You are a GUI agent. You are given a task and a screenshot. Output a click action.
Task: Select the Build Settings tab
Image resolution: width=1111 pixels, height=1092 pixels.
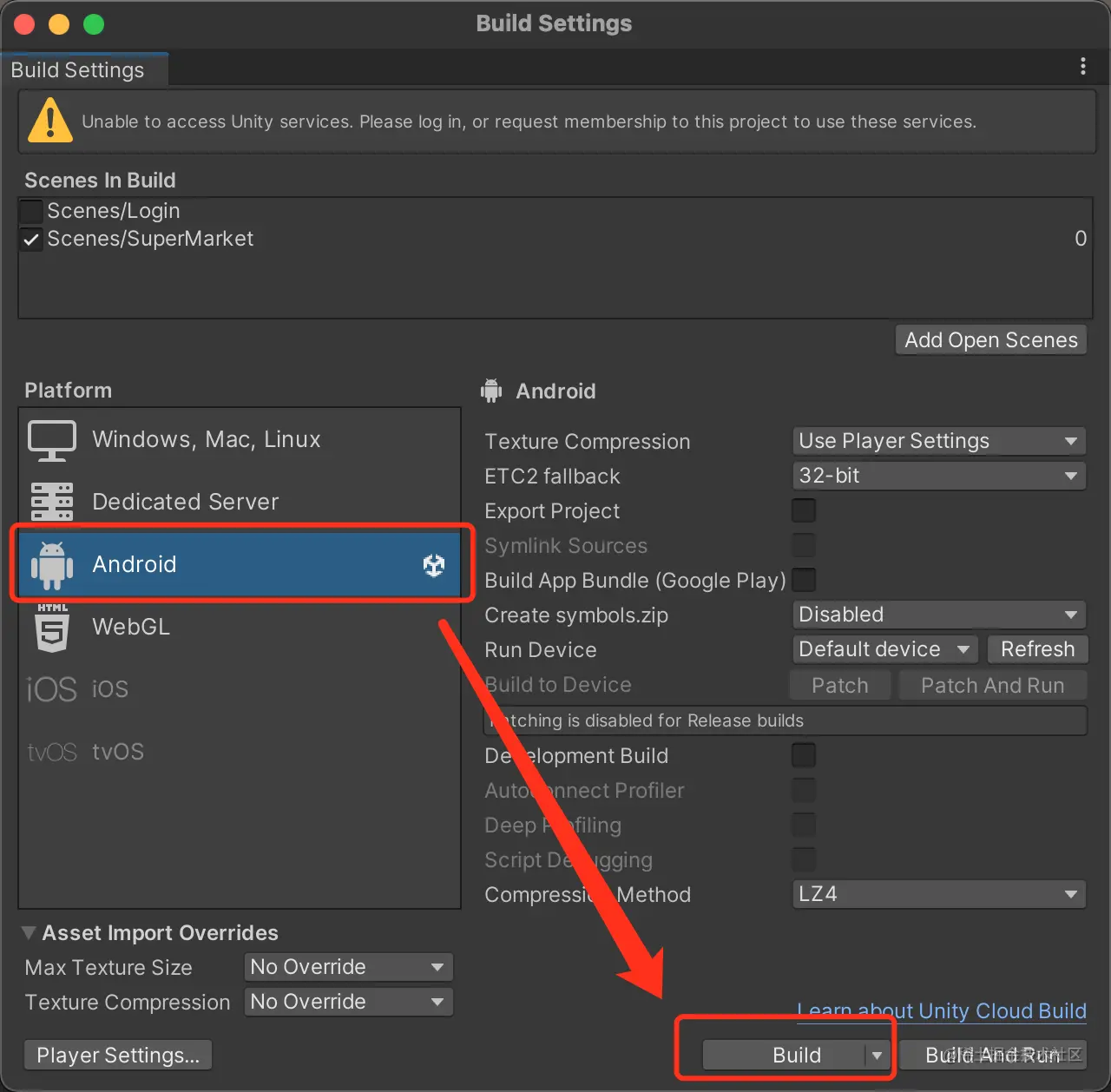click(x=83, y=69)
